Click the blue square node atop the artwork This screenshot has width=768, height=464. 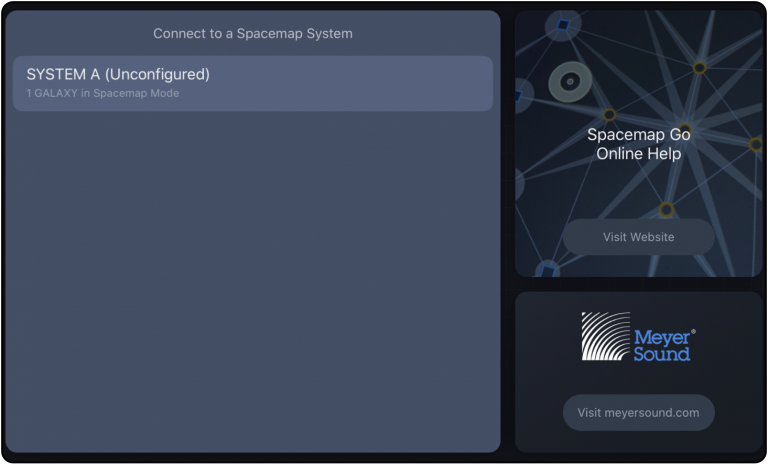pos(563,24)
